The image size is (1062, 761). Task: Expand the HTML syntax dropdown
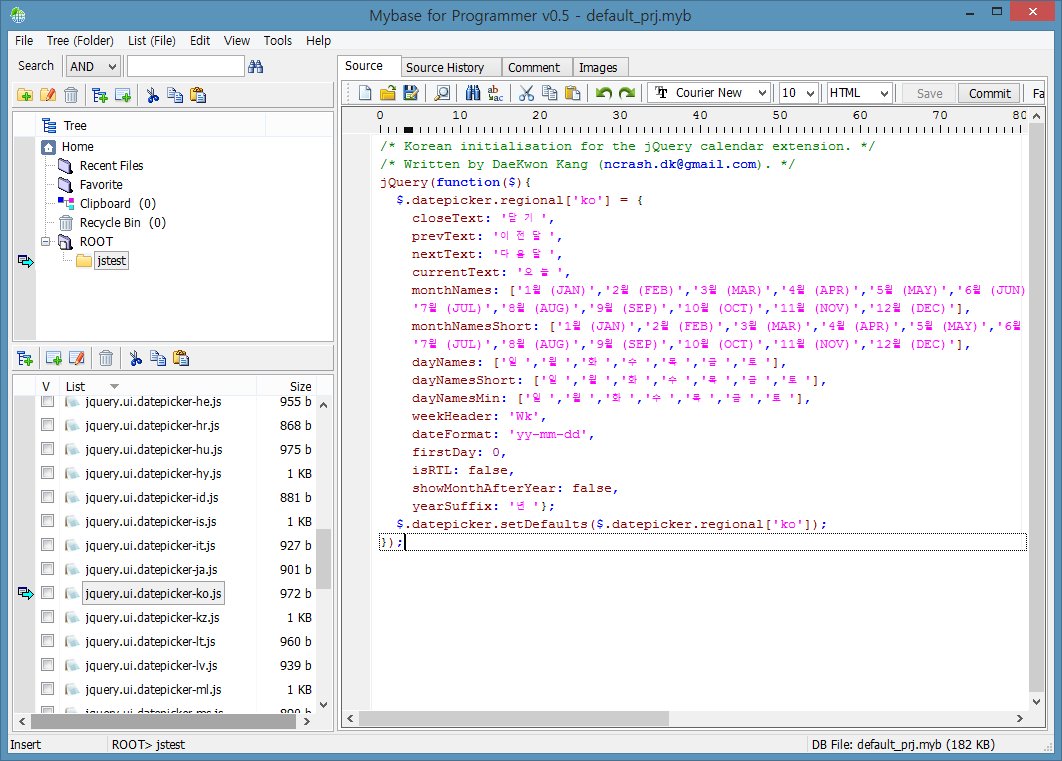pos(859,93)
